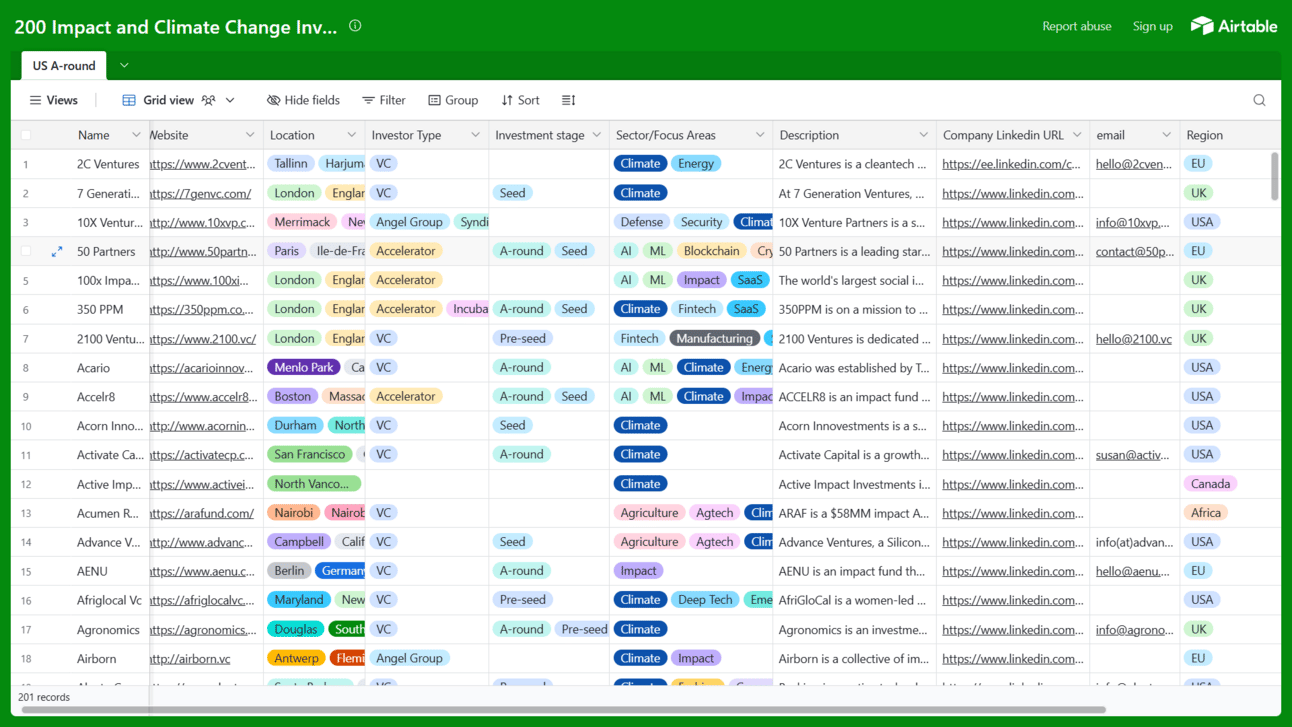The width and height of the screenshot is (1292, 727).
Task: Tick the select-all checkbox in header
Action: tap(26, 135)
